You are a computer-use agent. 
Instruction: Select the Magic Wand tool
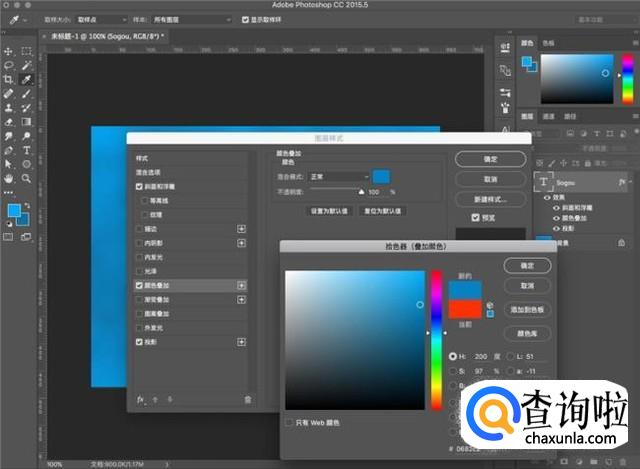(x=27, y=65)
